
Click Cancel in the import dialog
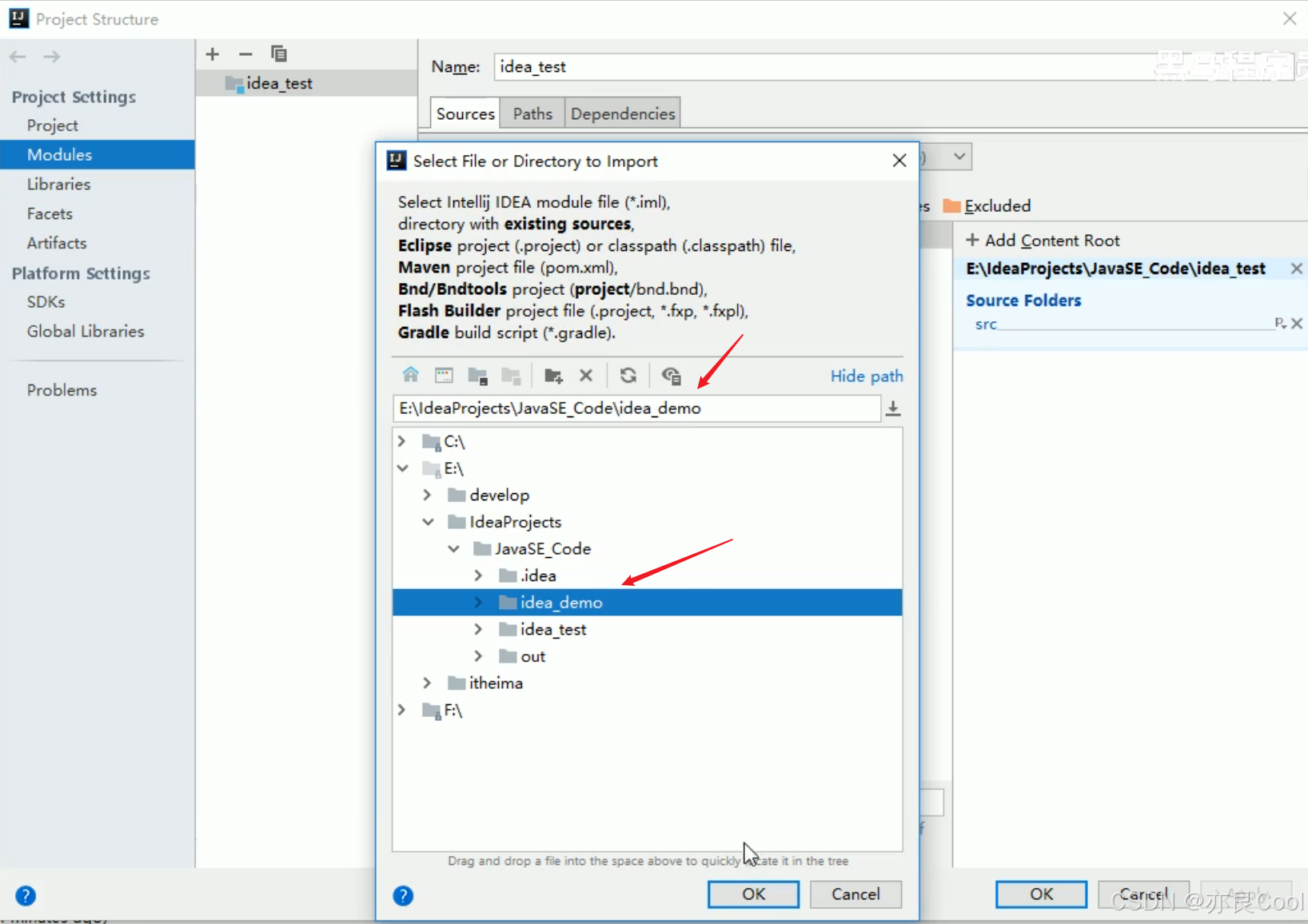(x=855, y=894)
